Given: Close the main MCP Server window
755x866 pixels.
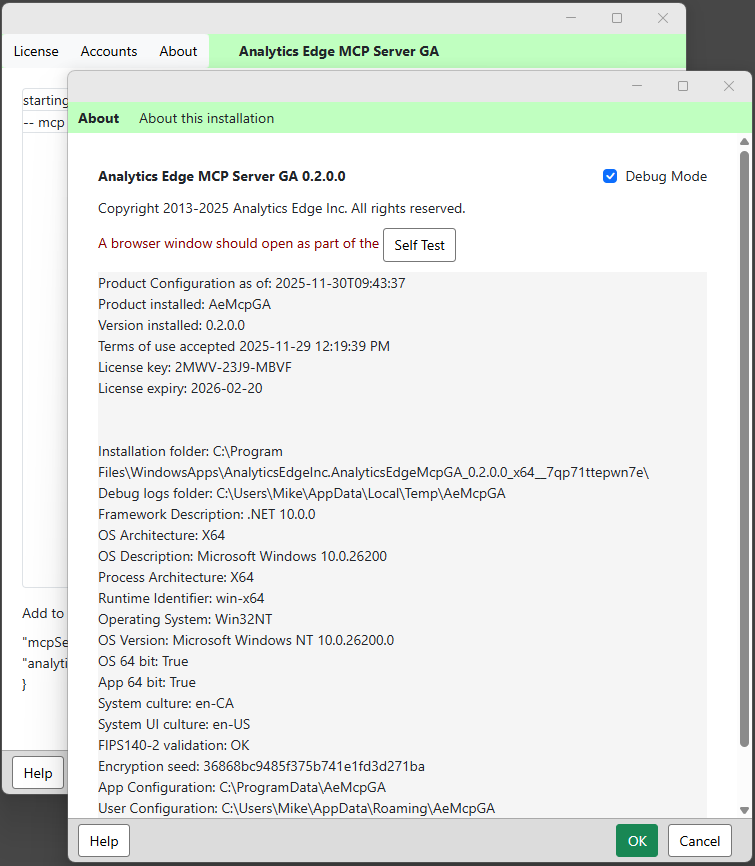Looking at the screenshot, I should pos(663,18).
